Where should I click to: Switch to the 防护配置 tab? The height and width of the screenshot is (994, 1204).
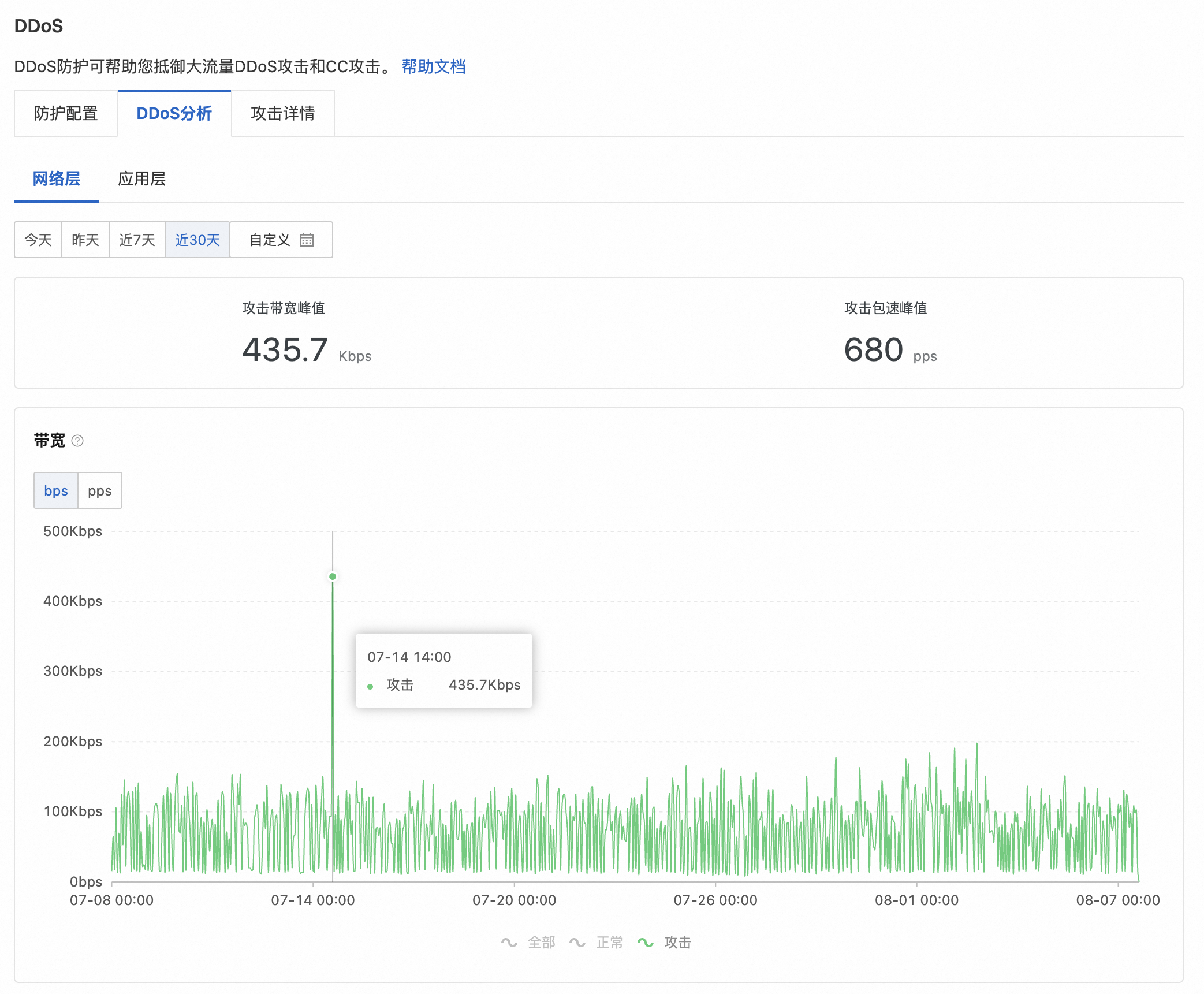coord(66,113)
